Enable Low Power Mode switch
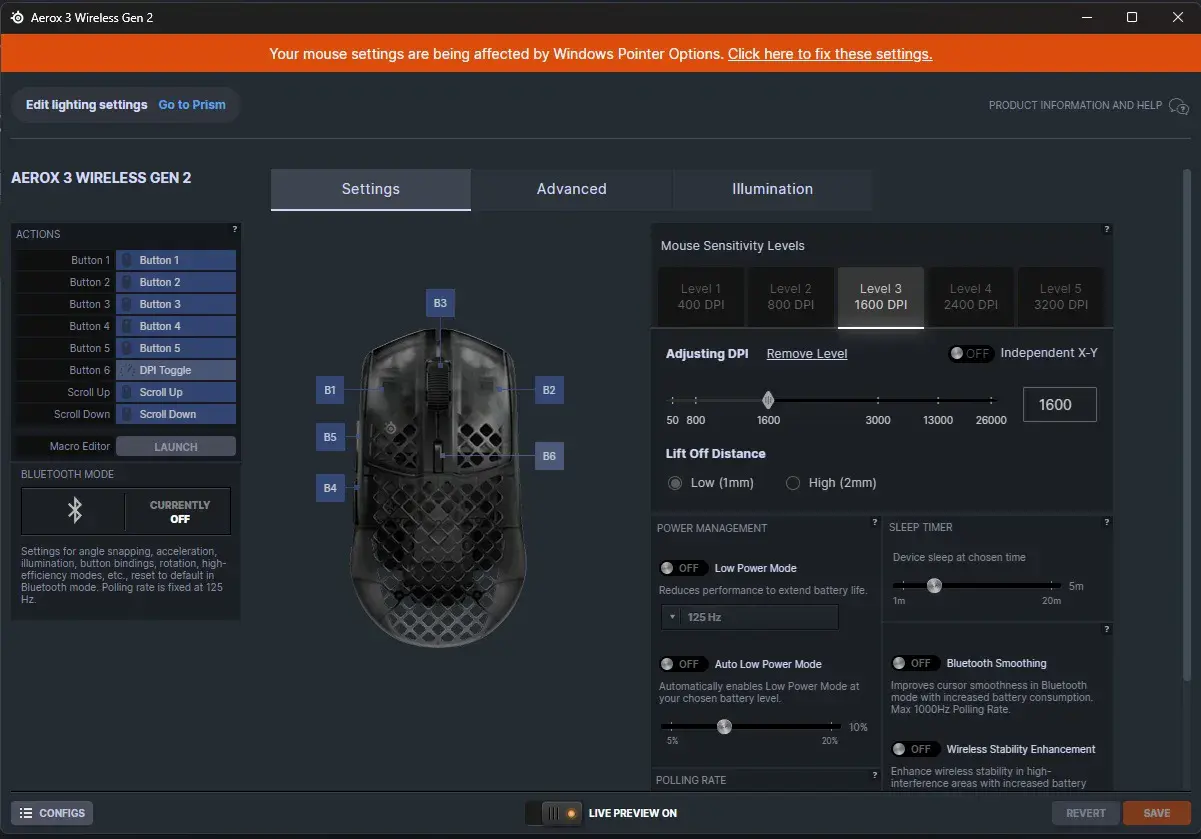 click(682, 568)
